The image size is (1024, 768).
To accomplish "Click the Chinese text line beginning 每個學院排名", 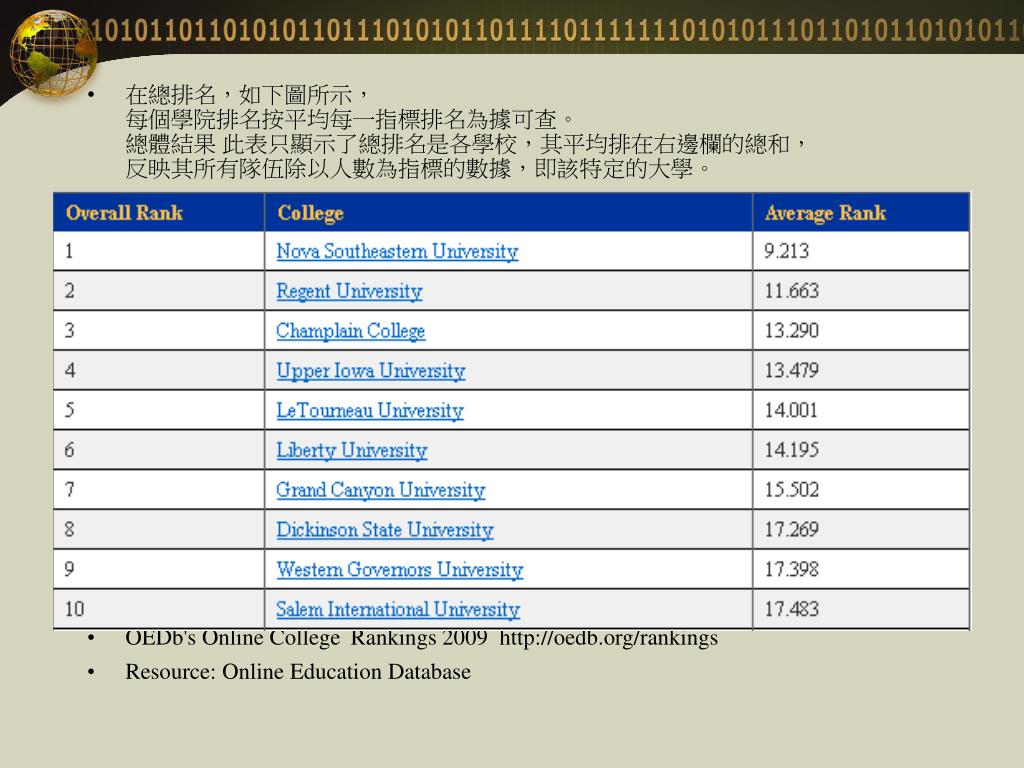I will [351, 120].
